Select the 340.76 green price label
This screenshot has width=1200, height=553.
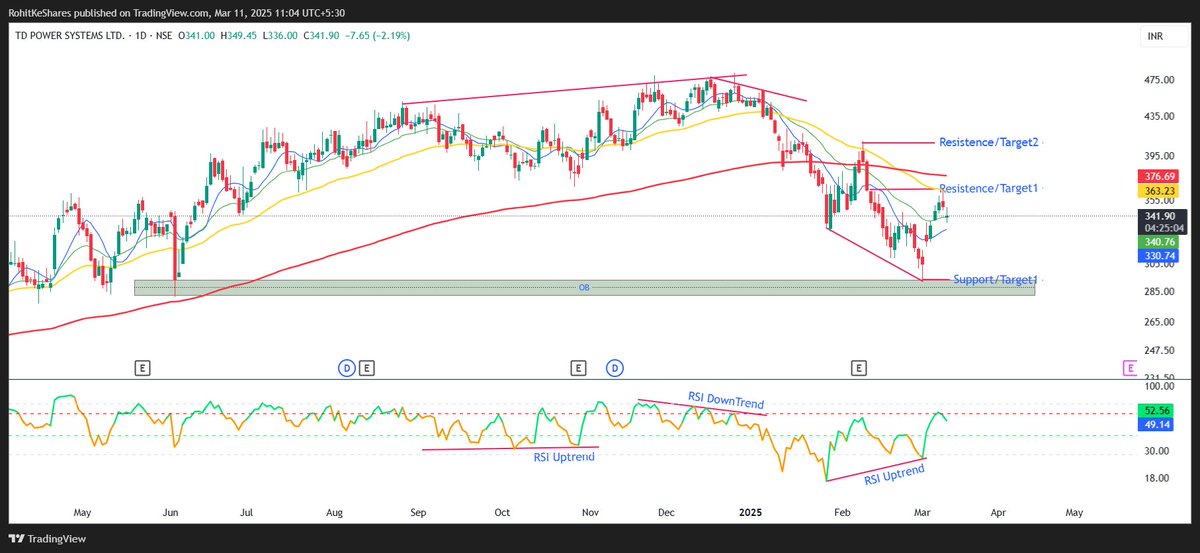coord(1158,242)
